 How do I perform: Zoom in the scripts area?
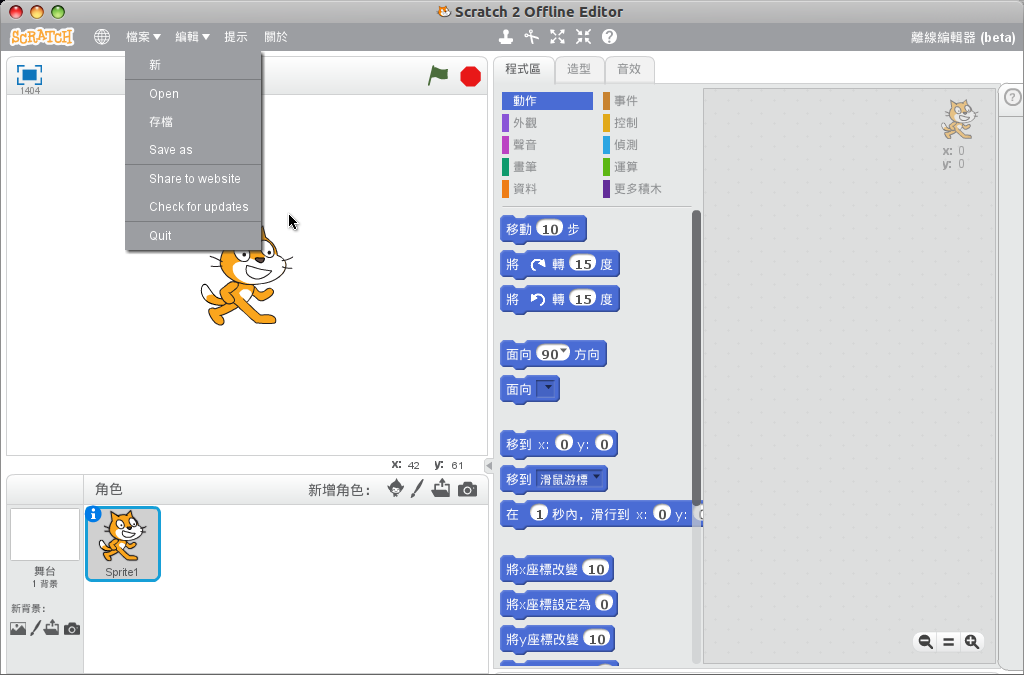point(972,642)
